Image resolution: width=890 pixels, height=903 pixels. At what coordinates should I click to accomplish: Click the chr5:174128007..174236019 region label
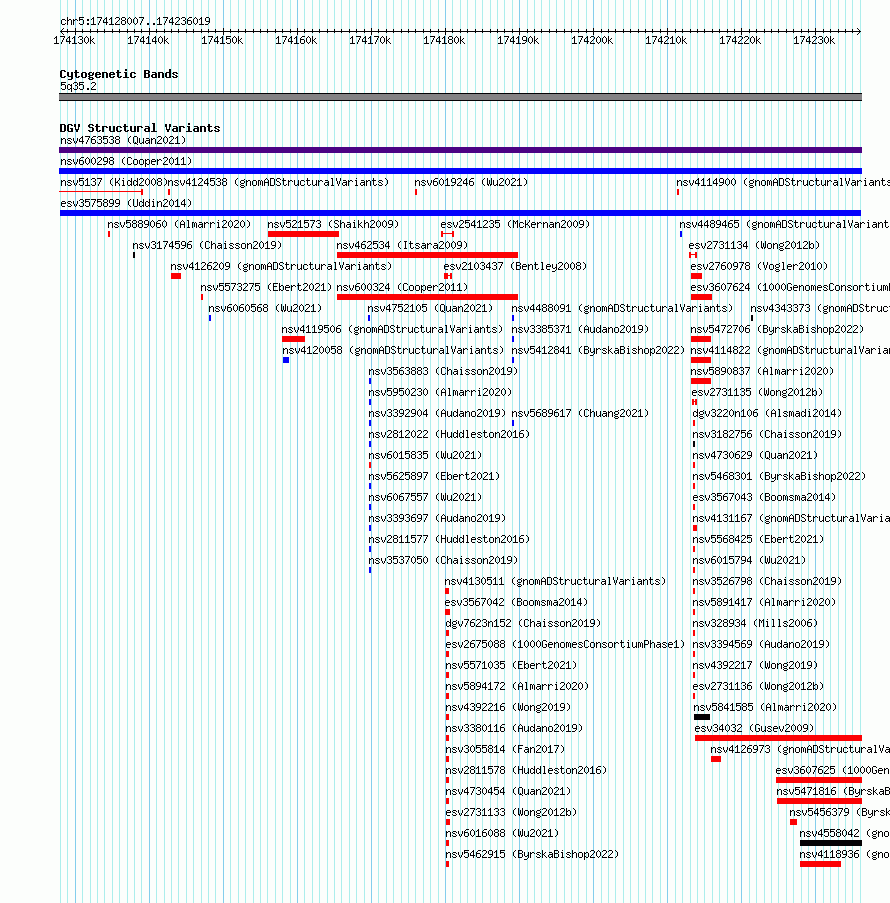(135, 21)
